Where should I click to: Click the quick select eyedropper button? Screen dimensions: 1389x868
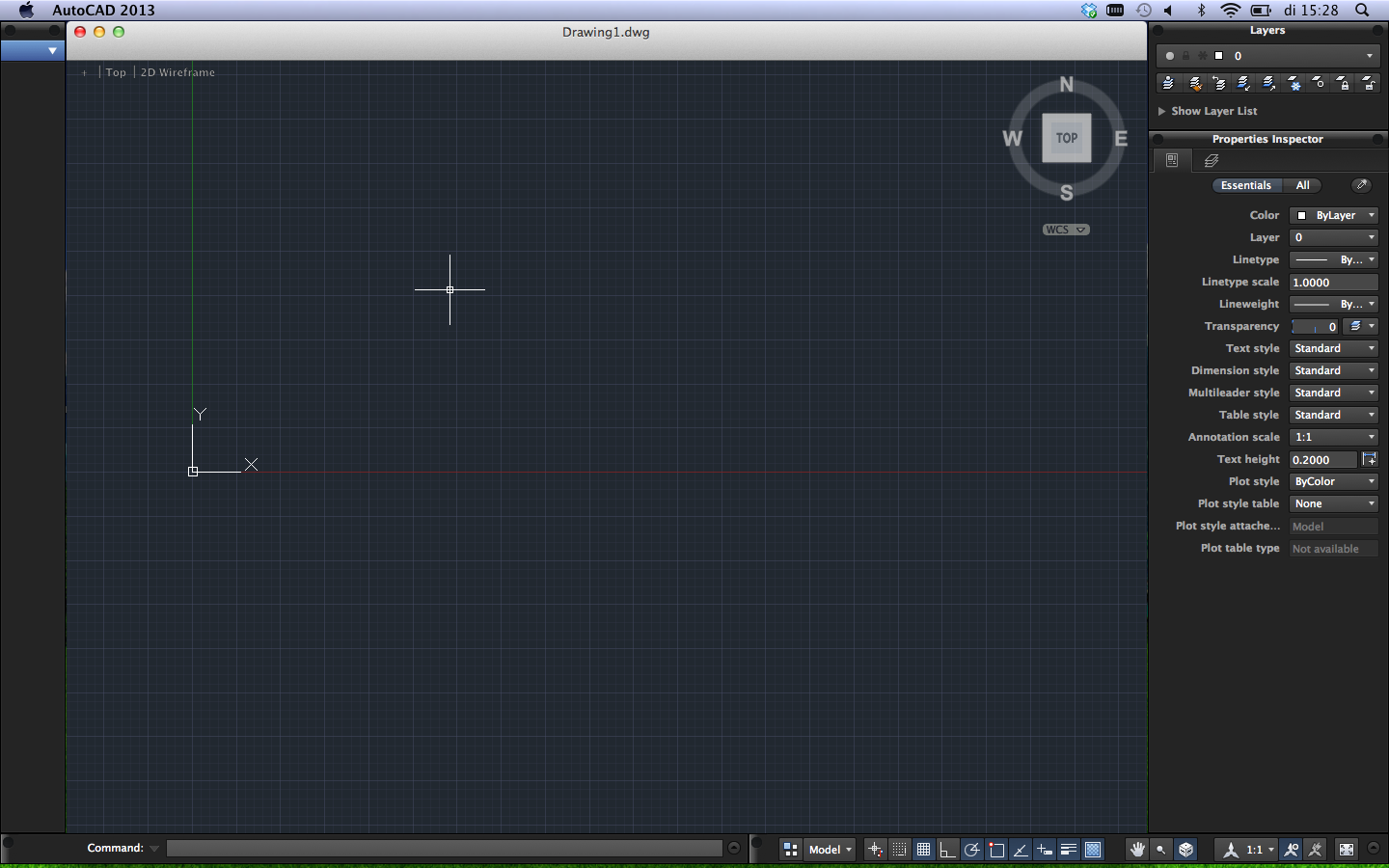click(1361, 185)
